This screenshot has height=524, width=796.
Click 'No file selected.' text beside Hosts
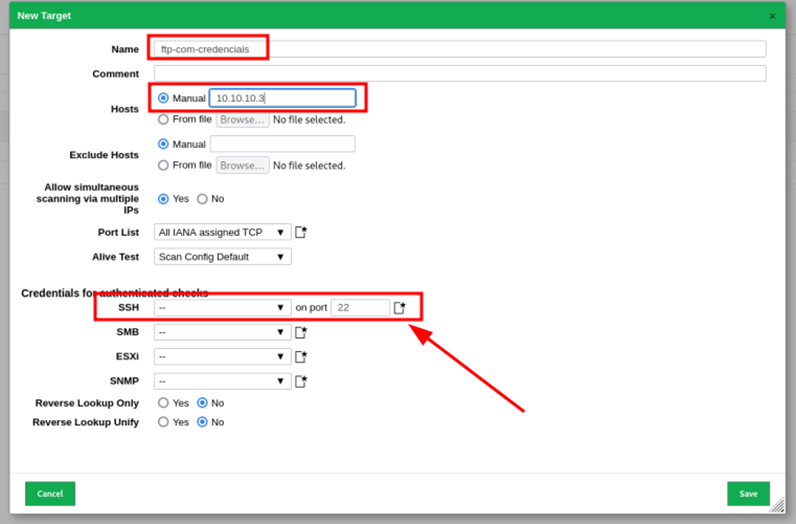click(x=309, y=120)
